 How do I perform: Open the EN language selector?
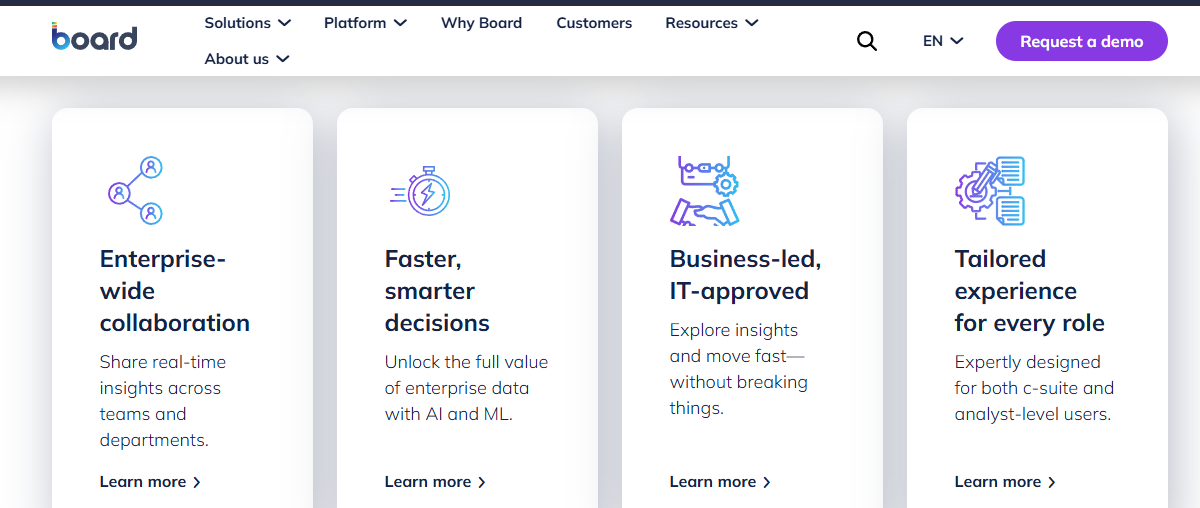[x=943, y=41]
